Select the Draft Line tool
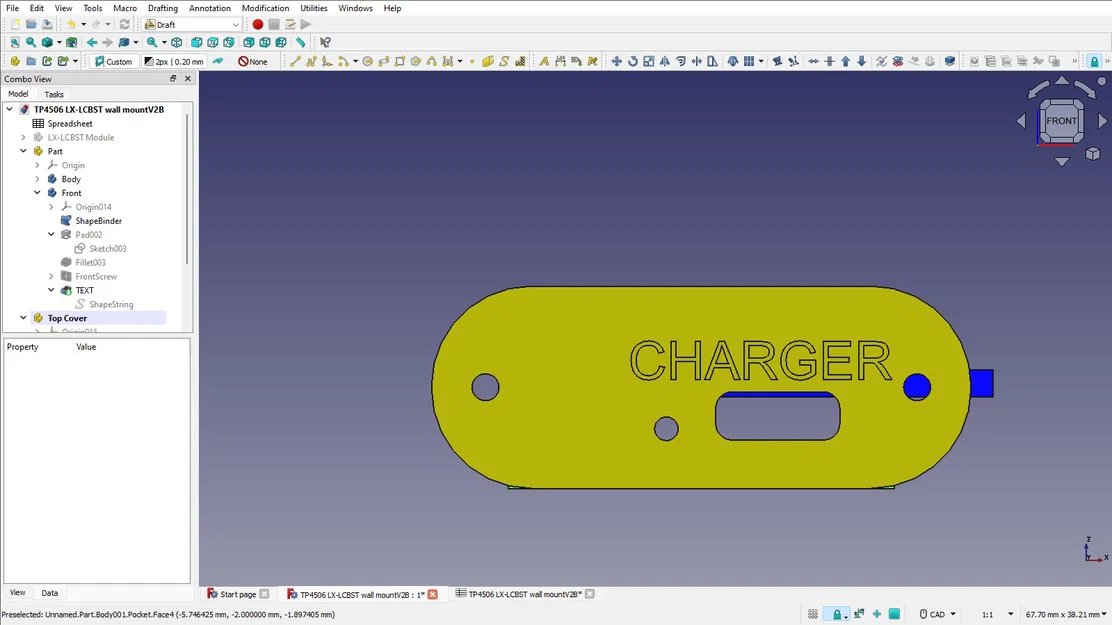 295,61
